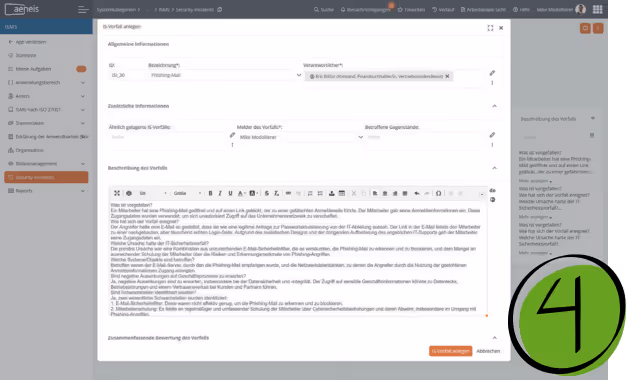The image size is (640, 380).
Task: Click IS-Vorfall anlegen button
Action: (x=450, y=351)
